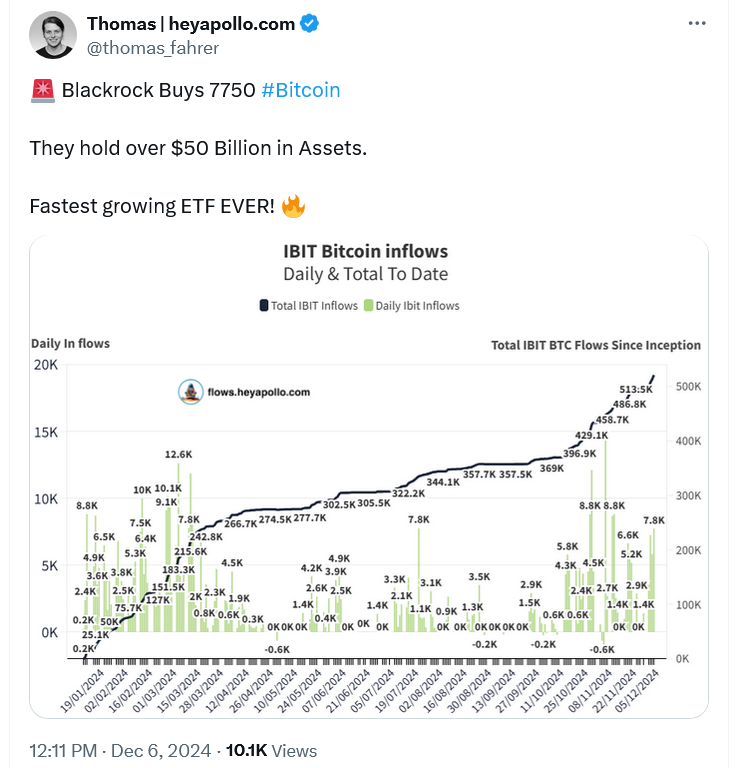Toggle the Total IBIT Inflows legend label
This screenshot has width=739, height=768.
pyautogui.click(x=314, y=306)
